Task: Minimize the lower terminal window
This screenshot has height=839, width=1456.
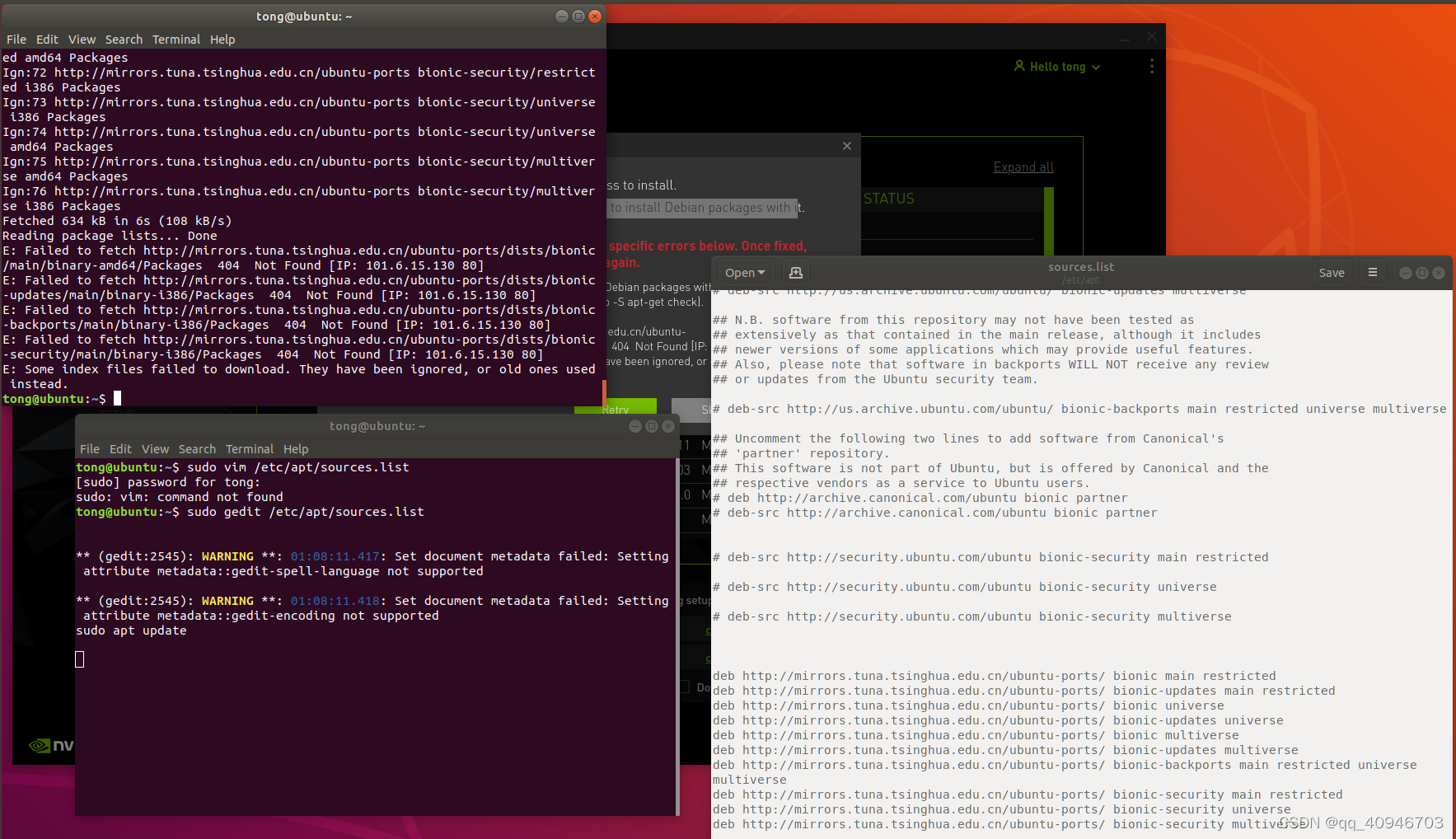Action: click(x=635, y=426)
